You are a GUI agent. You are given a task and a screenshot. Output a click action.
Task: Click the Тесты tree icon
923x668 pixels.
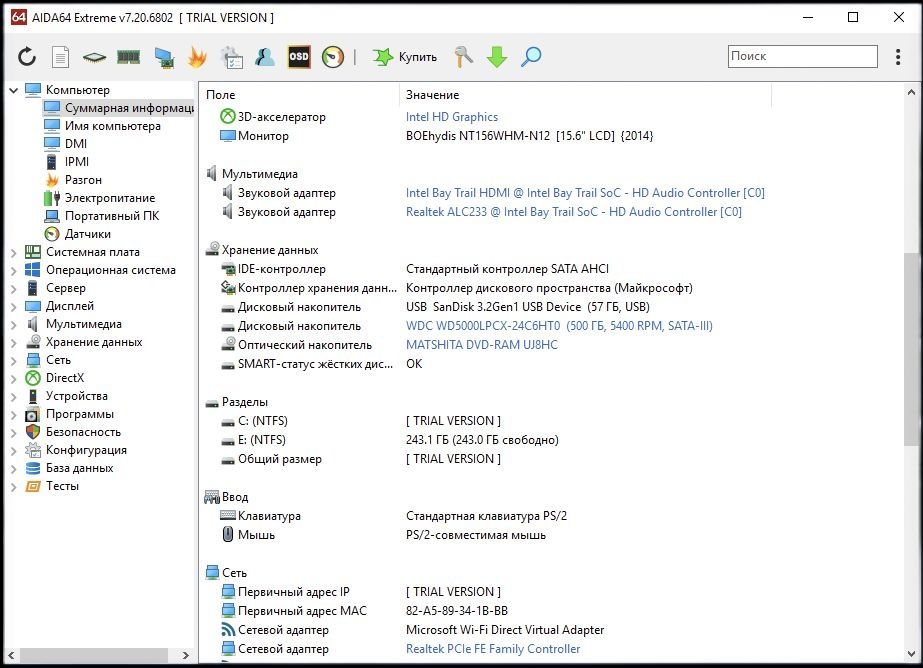point(33,486)
